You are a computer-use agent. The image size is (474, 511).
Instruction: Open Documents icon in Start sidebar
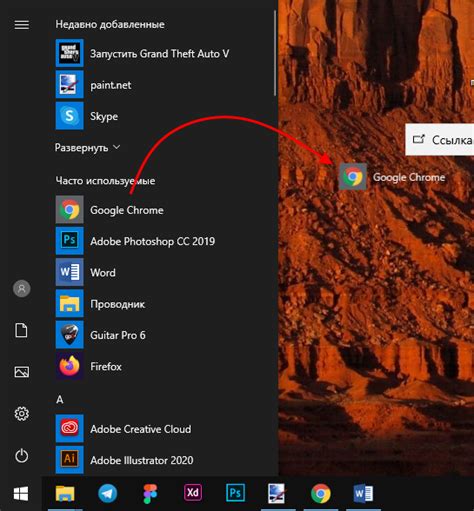point(21,330)
